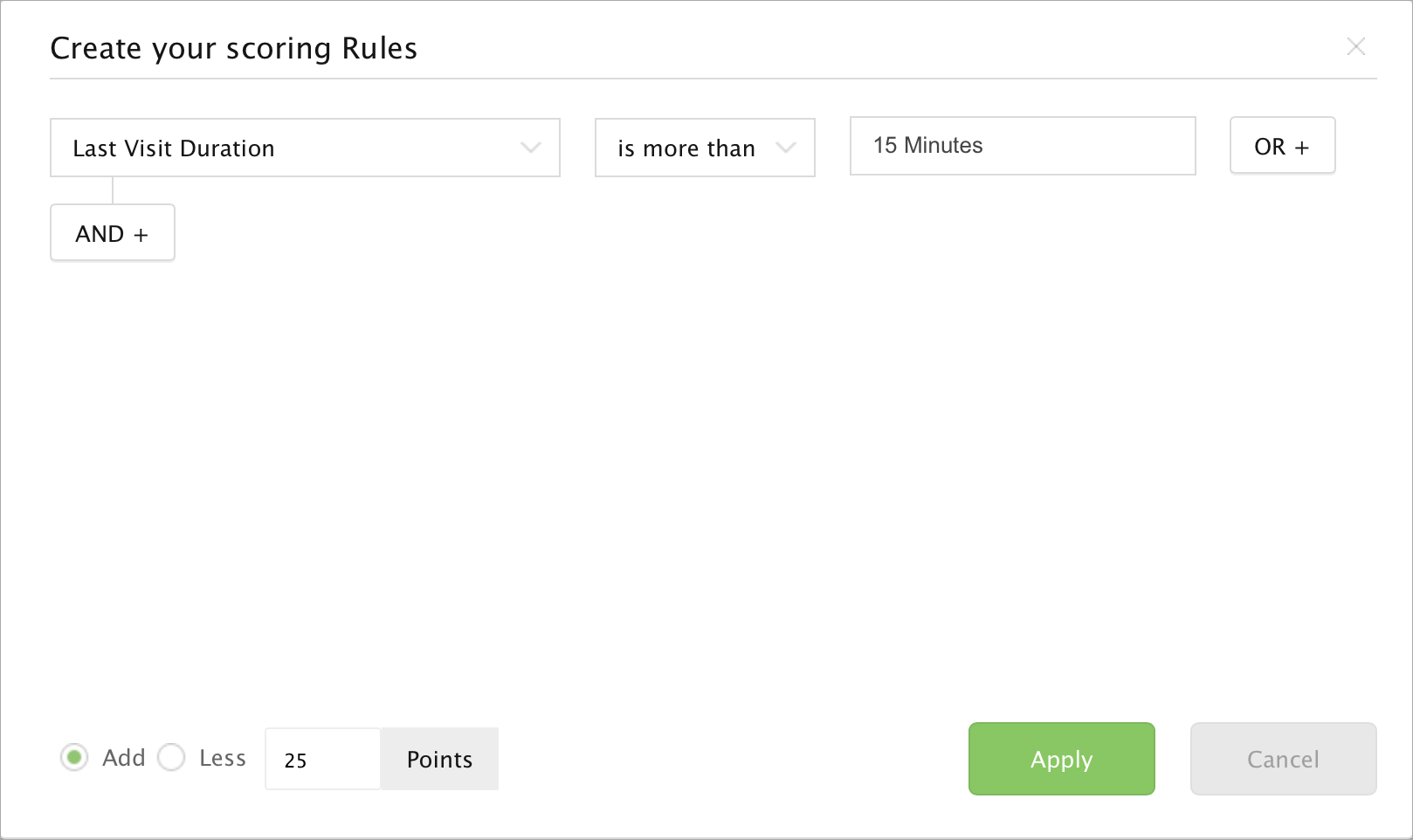
Task: Click the Points unit label
Action: pyautogui.click(x=439, y=760)
